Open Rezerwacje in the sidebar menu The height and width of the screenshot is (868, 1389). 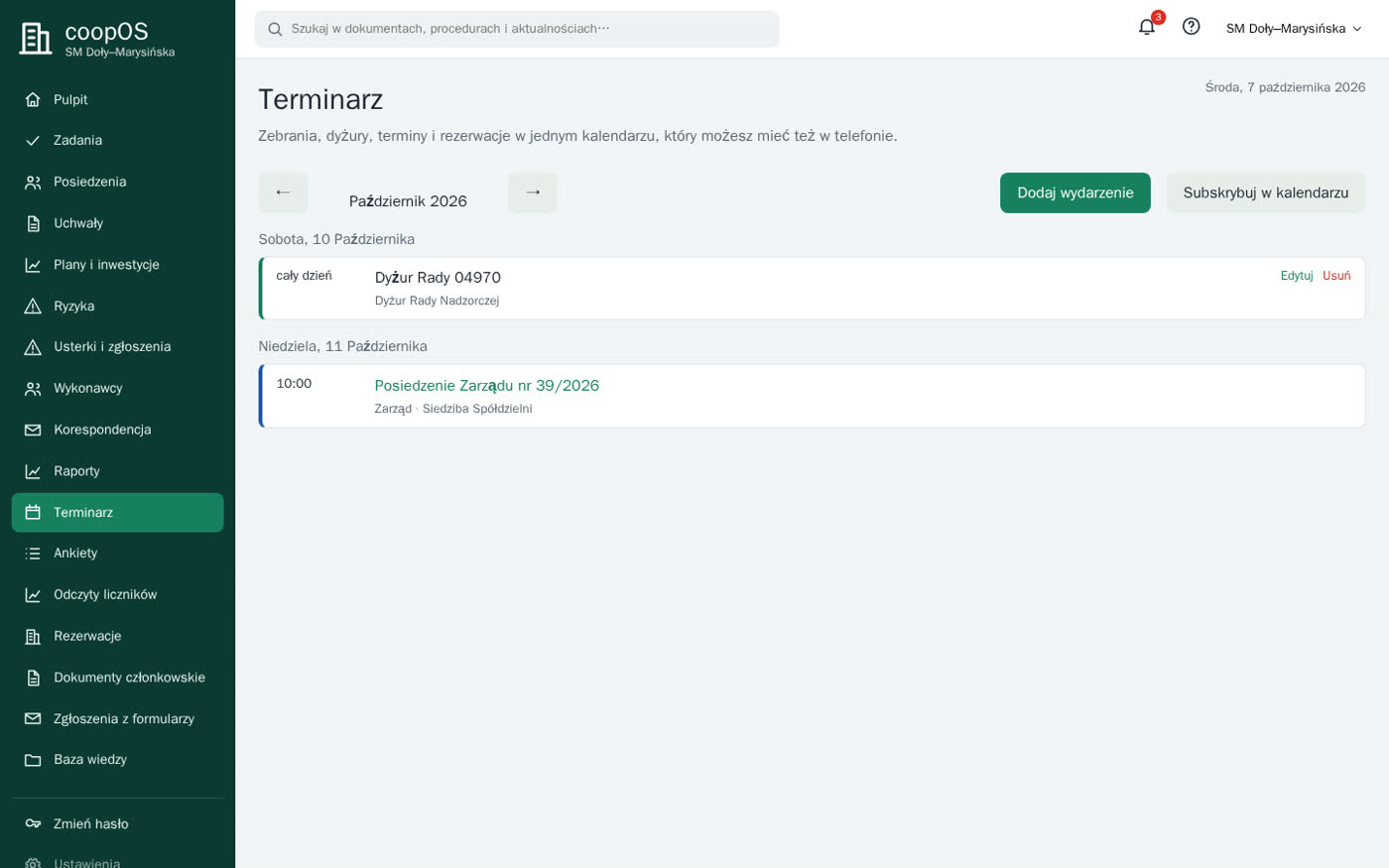point(117,637)
